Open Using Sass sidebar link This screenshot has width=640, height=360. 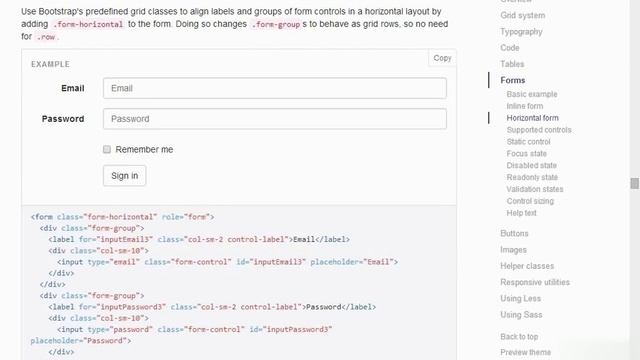tap(521, 315)
